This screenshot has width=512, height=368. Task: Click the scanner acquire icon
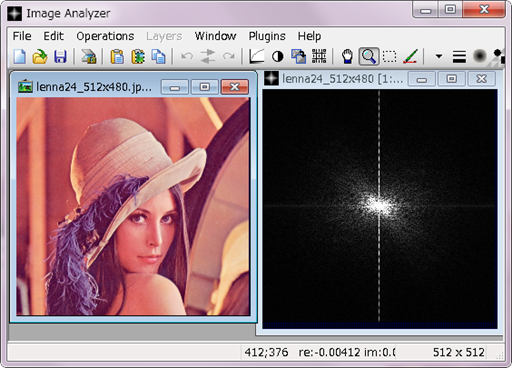click(89, 56)
